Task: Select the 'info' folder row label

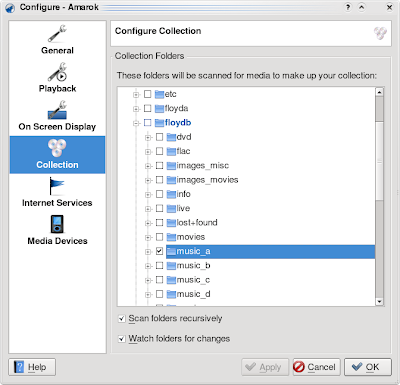Action: pyautogui.click(x=184, y=194)
